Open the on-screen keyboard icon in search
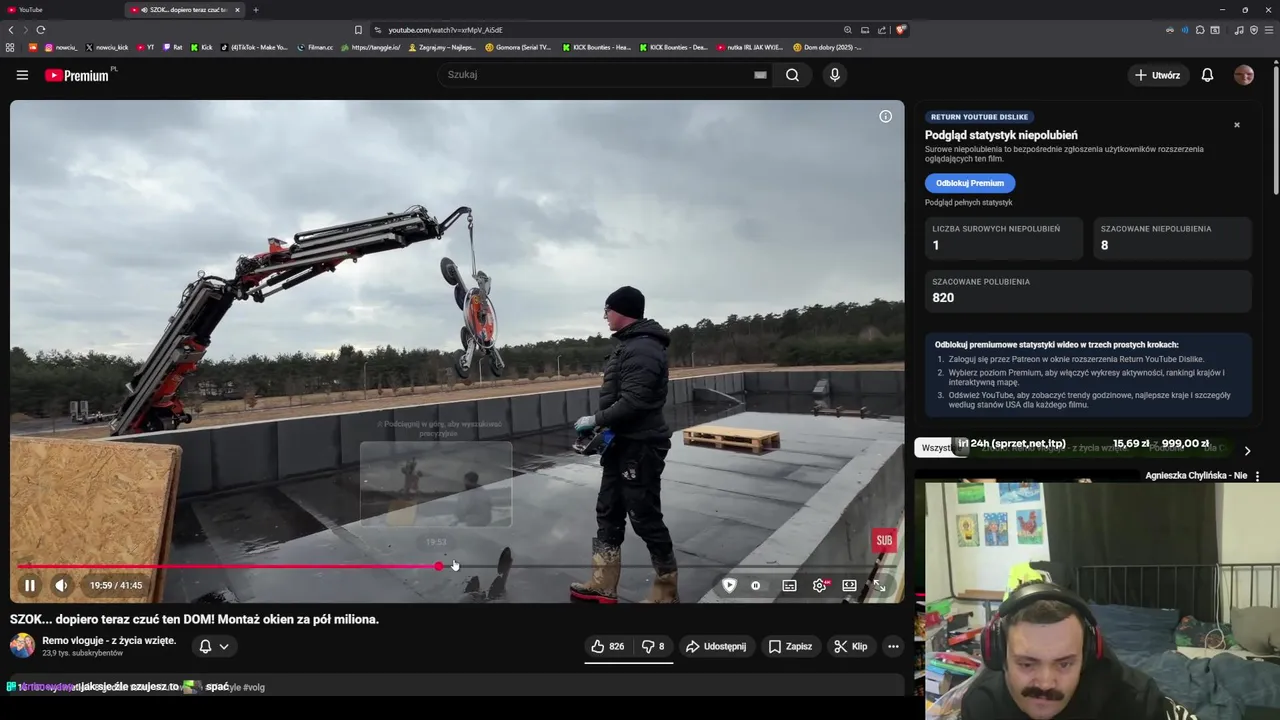This screenshot has height=720, width=1280. [760, 75]
